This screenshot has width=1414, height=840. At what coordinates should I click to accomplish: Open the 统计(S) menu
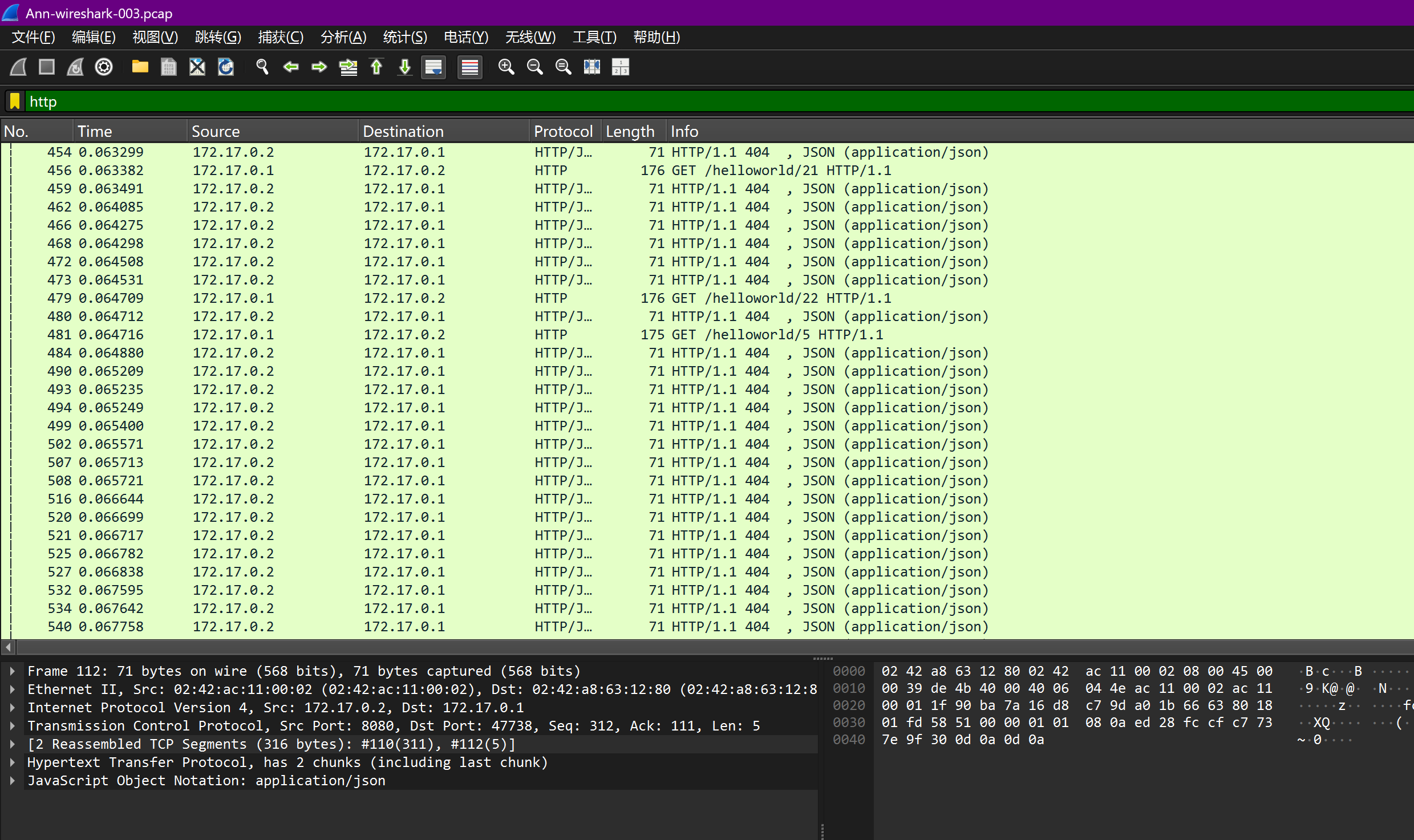click(404, 37)
